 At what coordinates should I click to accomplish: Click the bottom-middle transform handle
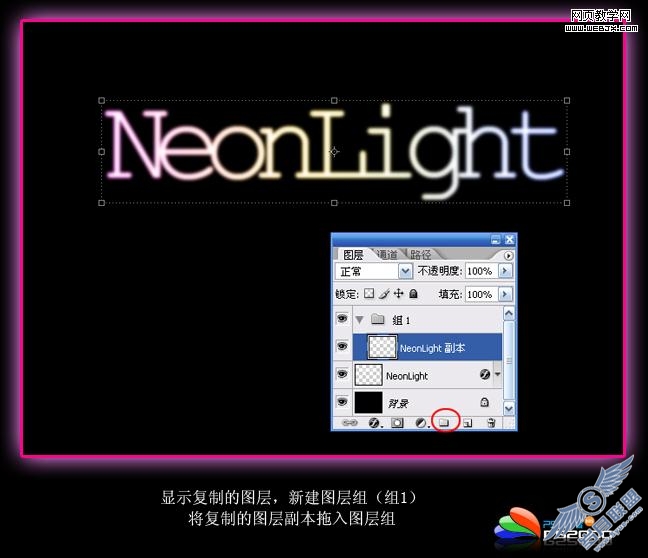click(x=334, y=203)
